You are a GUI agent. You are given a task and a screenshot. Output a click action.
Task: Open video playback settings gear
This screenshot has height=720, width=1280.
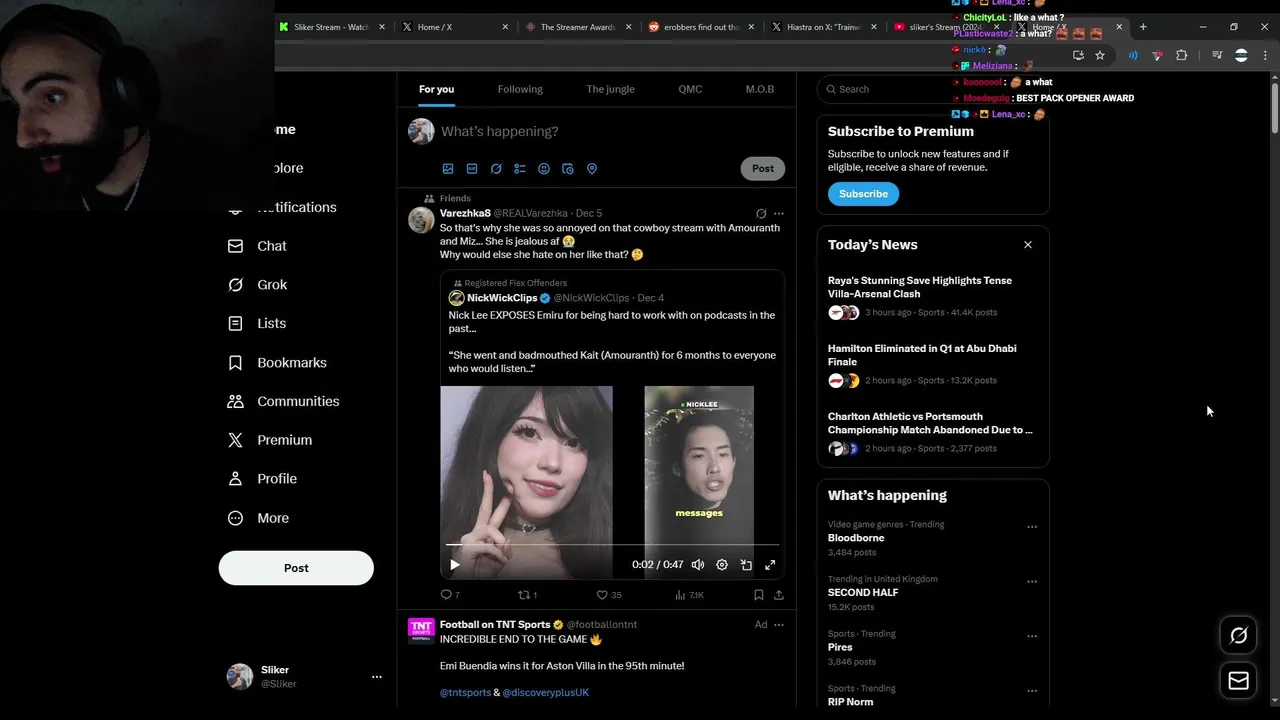722,565
